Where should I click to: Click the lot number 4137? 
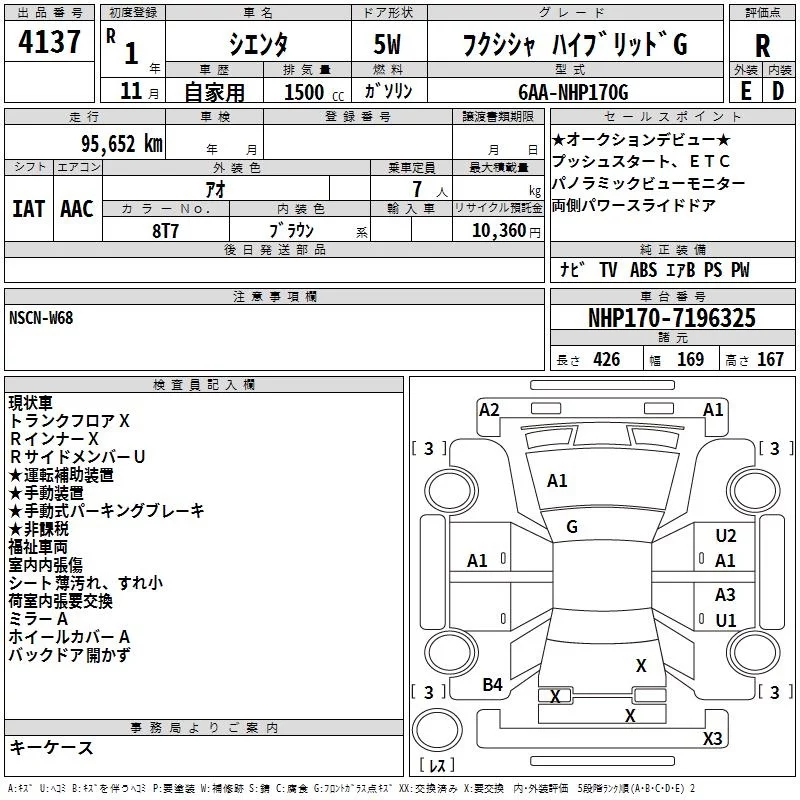50,43
